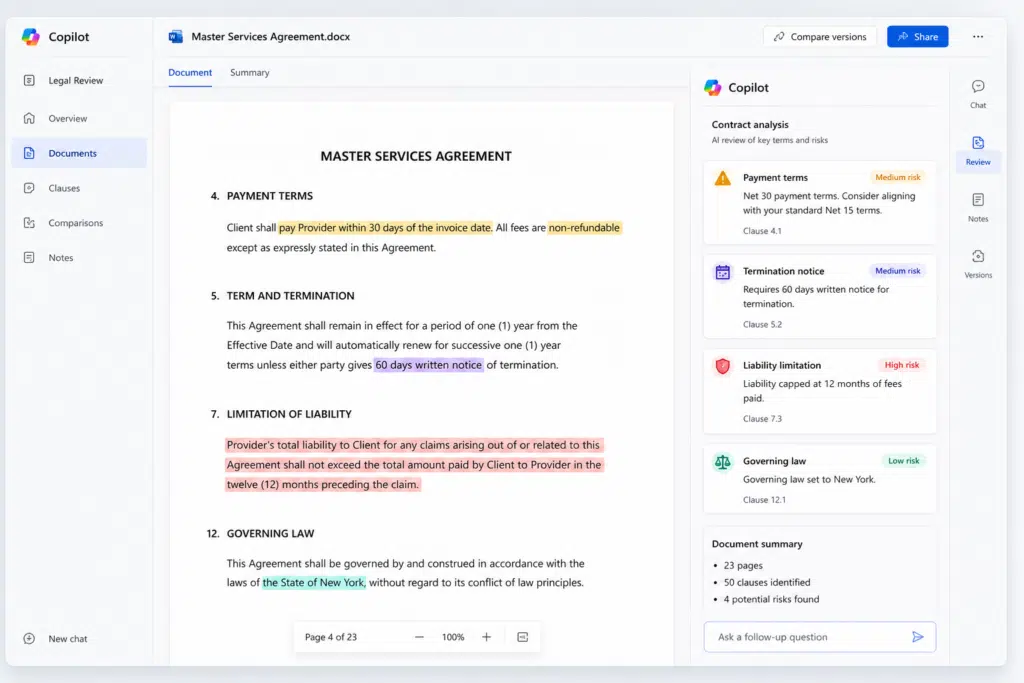The image size is (1024, 683).
Task: Click the Payment terms warning triangle icon
Action: tap(722, 178)
